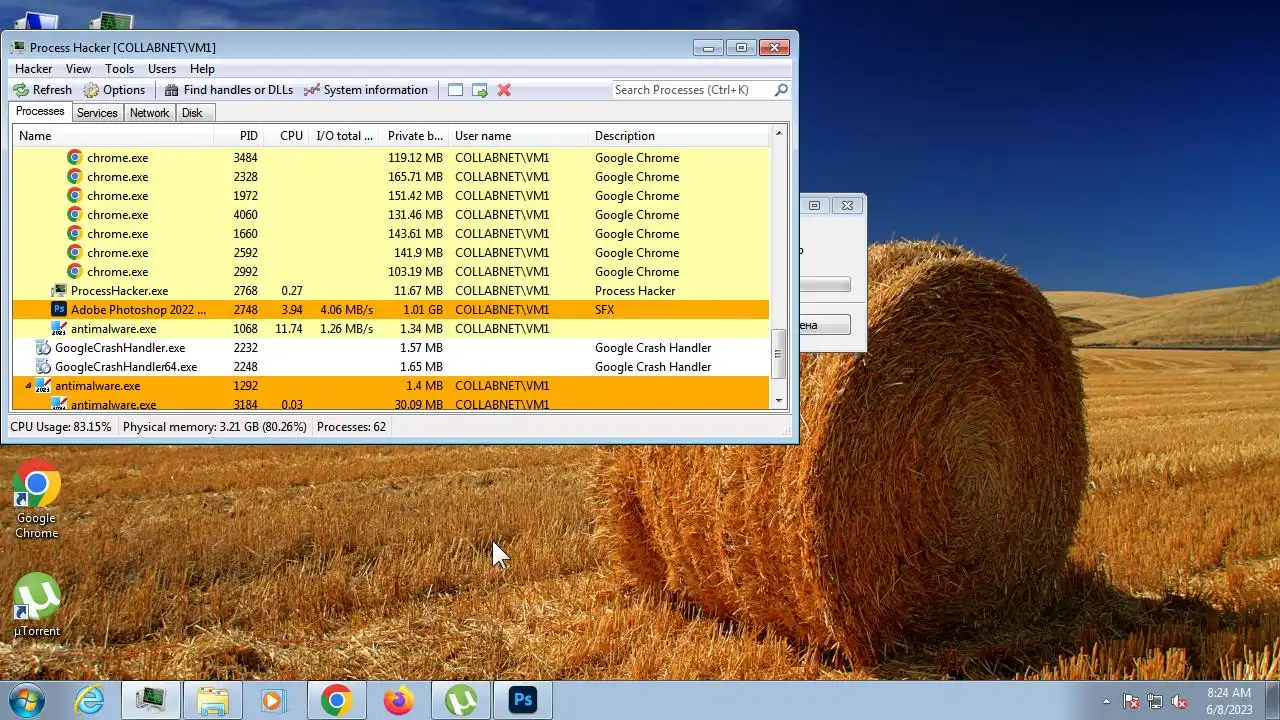Sort by the Name column header
Screen dimensions: 1280x720
point(113,136)
